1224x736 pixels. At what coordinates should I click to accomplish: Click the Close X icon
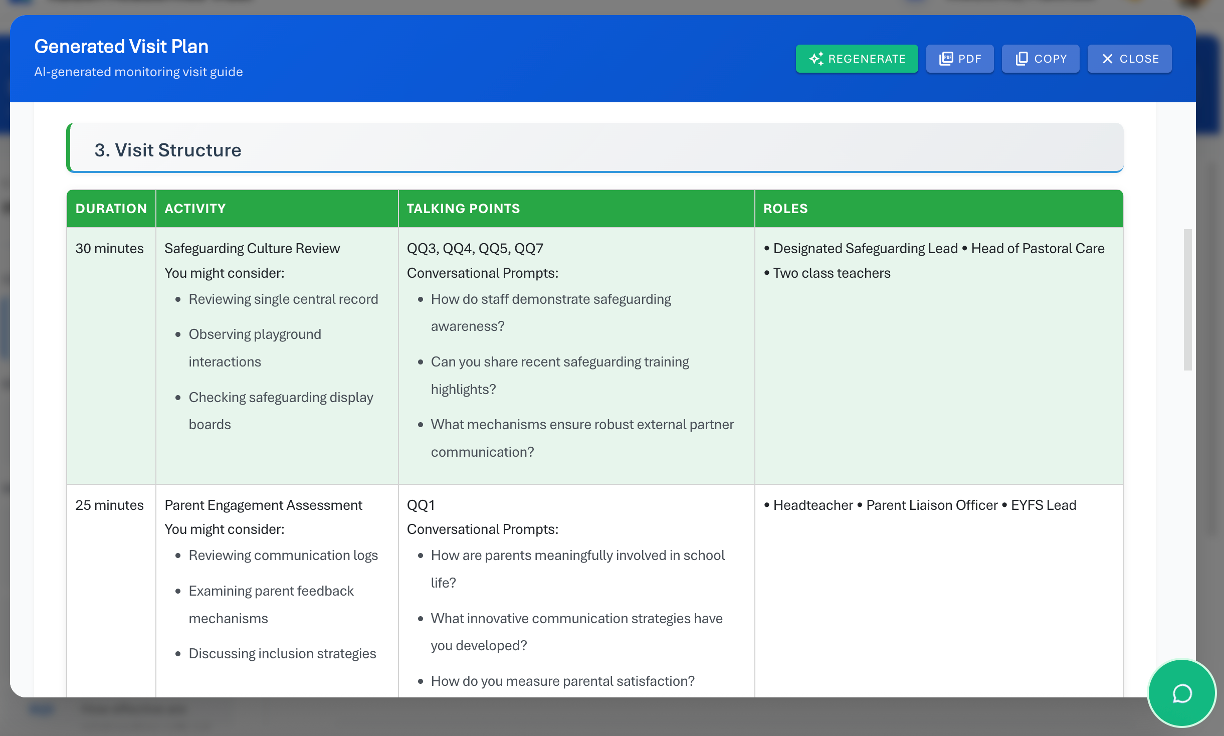tap(1107, 59)
